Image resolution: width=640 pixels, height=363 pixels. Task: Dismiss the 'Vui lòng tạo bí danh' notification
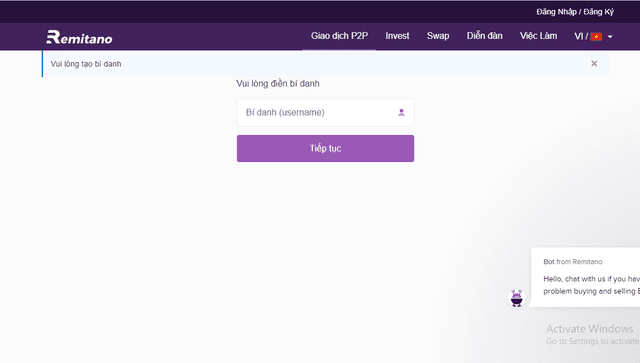click(x=594, y=63)
